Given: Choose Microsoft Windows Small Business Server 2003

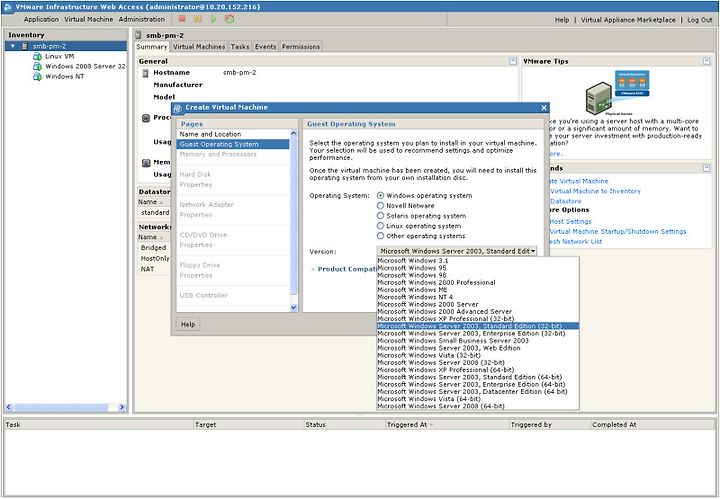Looking at the screenshot, I should click(x=478, y=341).
